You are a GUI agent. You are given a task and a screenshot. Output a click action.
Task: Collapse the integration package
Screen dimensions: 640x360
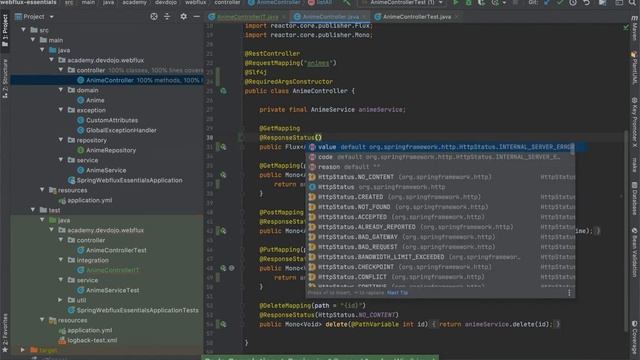61,260
